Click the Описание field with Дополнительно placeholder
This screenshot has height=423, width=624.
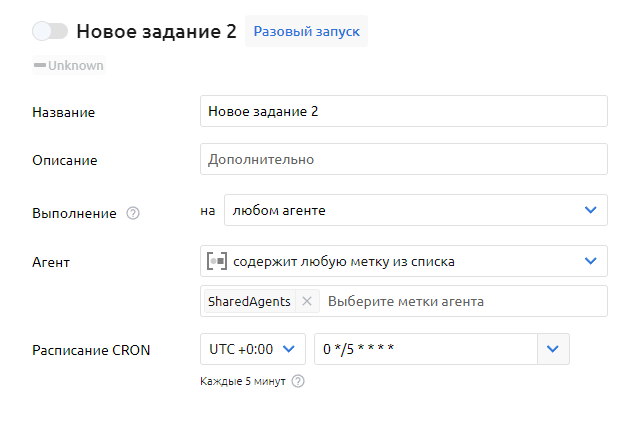(403, 159)
